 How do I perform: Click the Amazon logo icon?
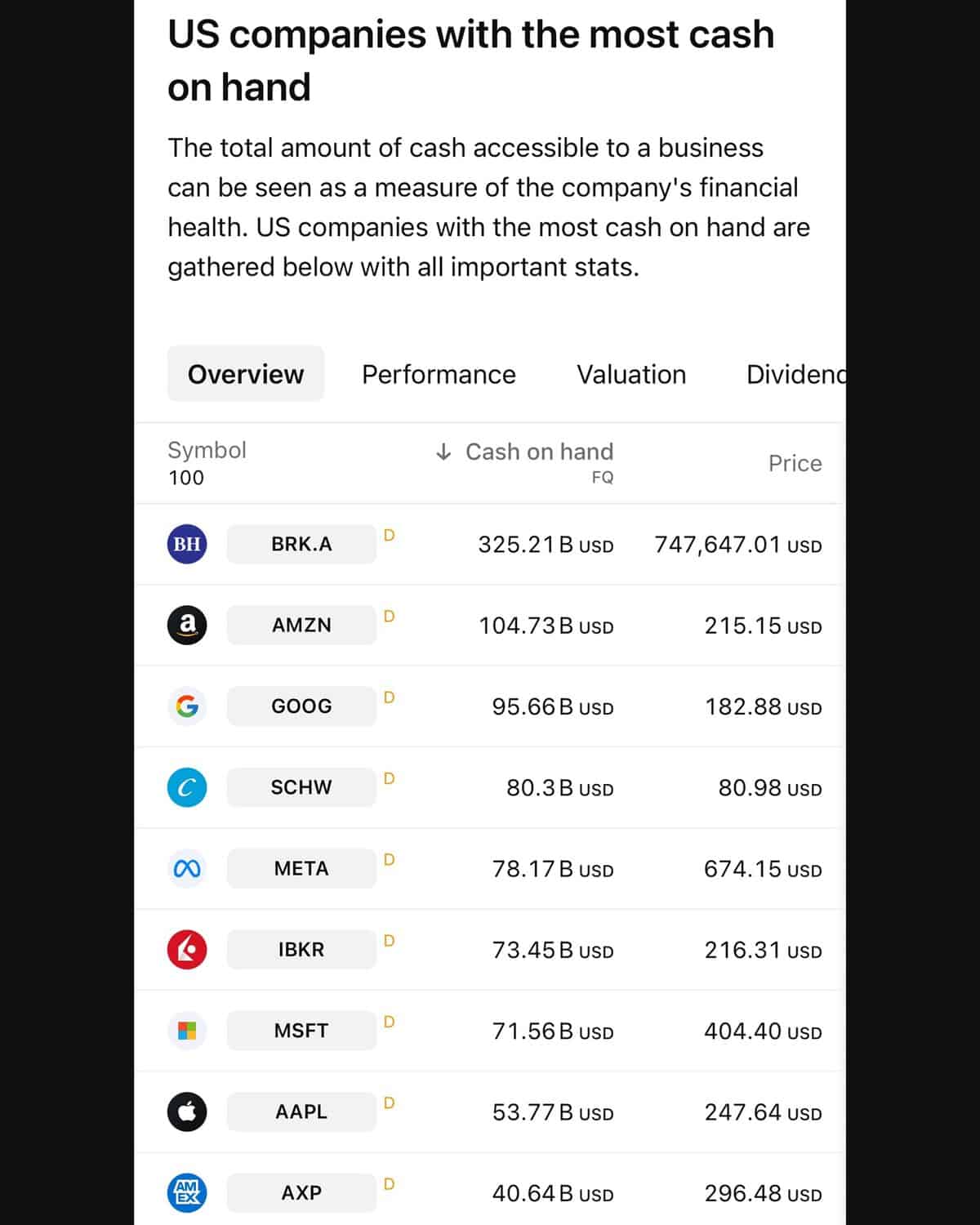[187, 625]
